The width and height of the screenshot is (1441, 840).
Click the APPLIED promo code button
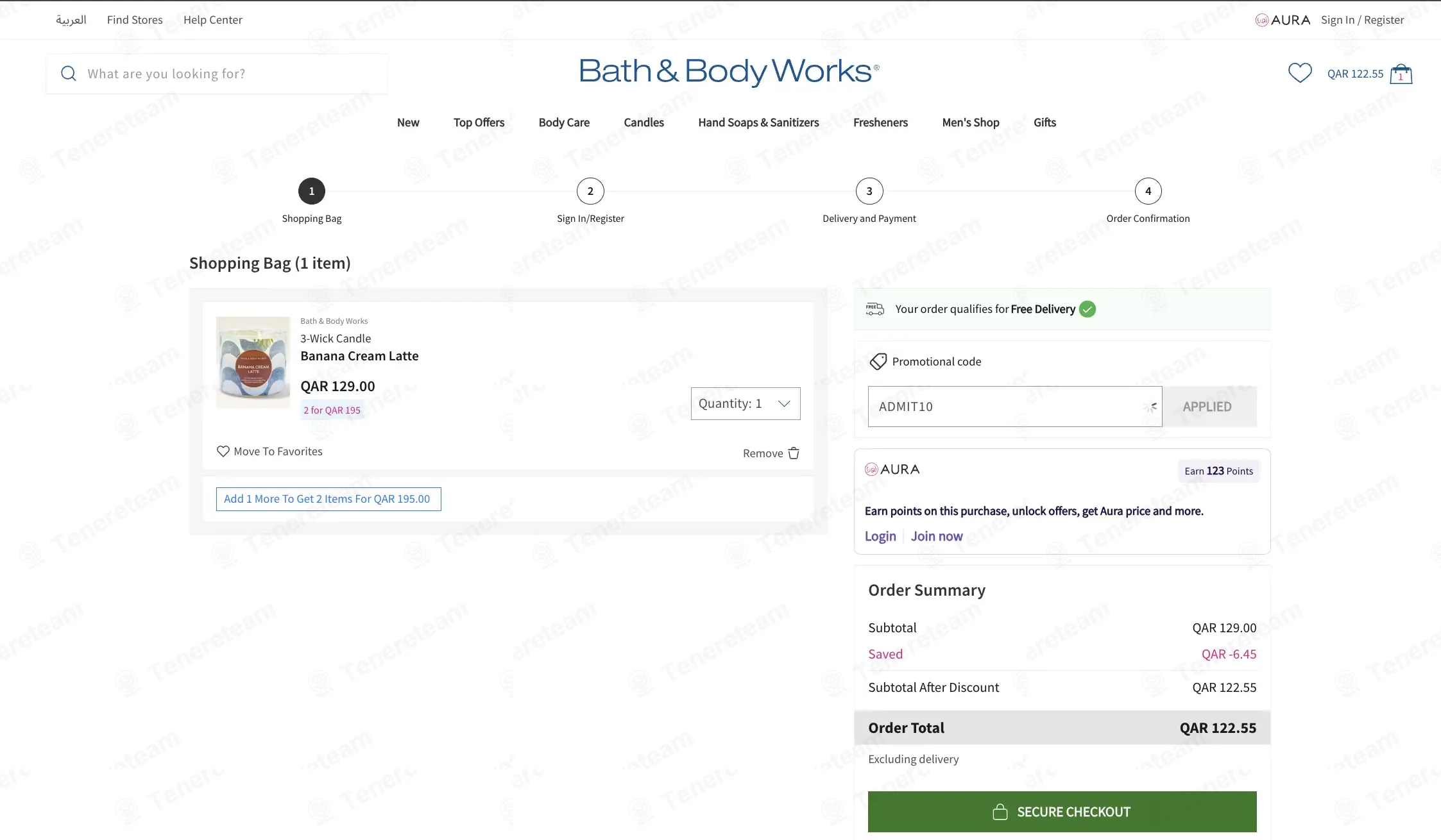1210,407
